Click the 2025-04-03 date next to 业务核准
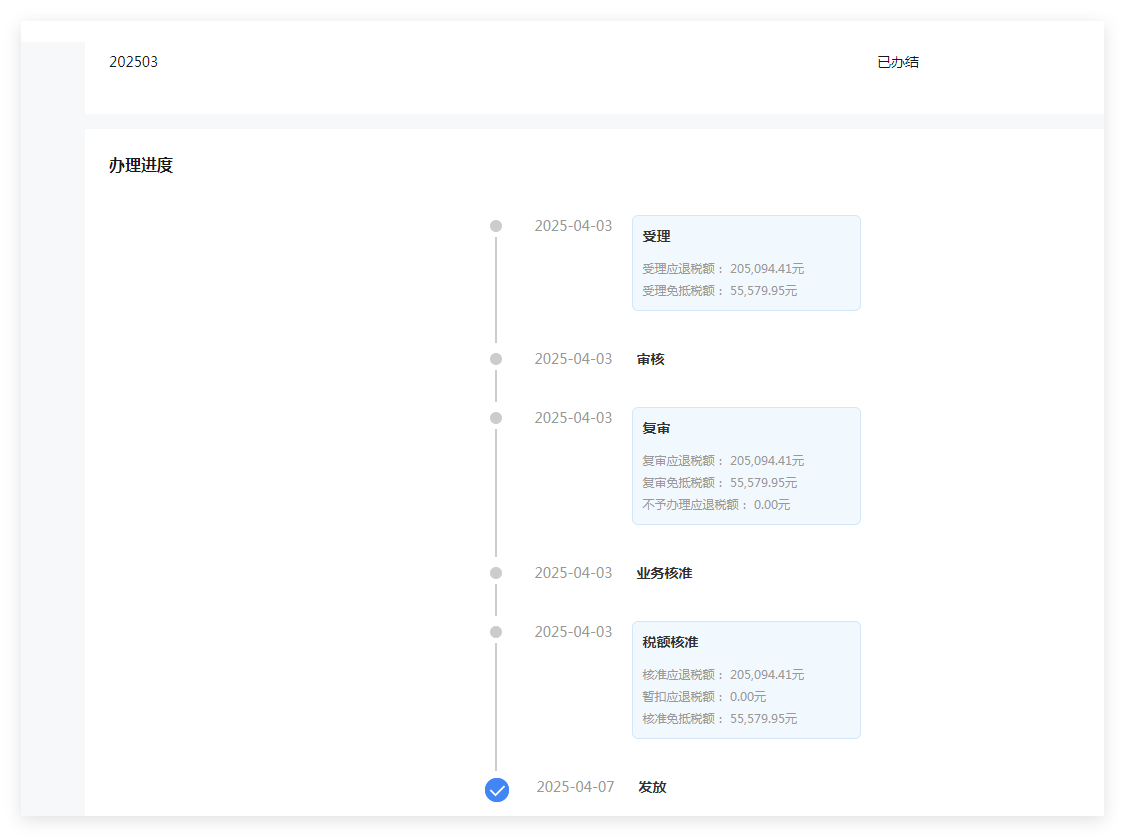Viewport: 1125px width, 837px height. tap(573, 573)
